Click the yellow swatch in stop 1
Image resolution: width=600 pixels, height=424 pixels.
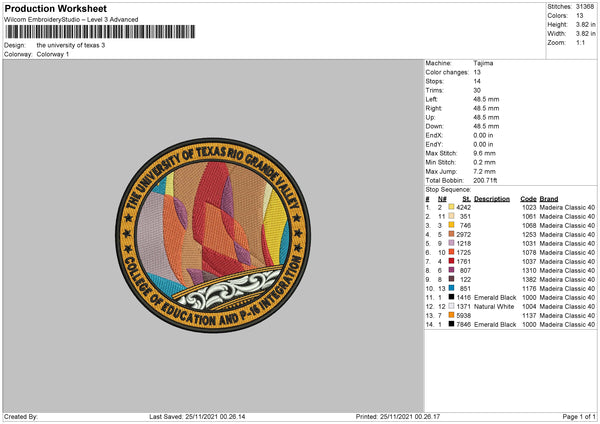click(451, 207)
